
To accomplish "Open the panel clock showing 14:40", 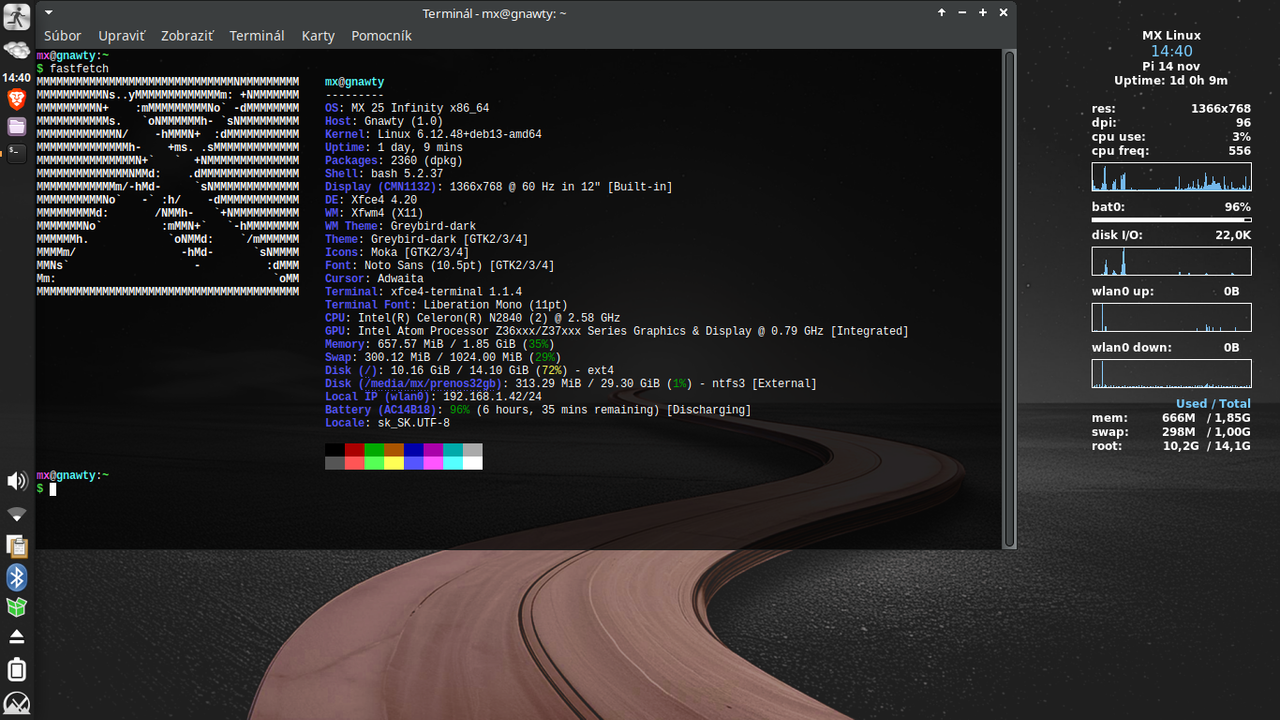I will click(16, 77).
